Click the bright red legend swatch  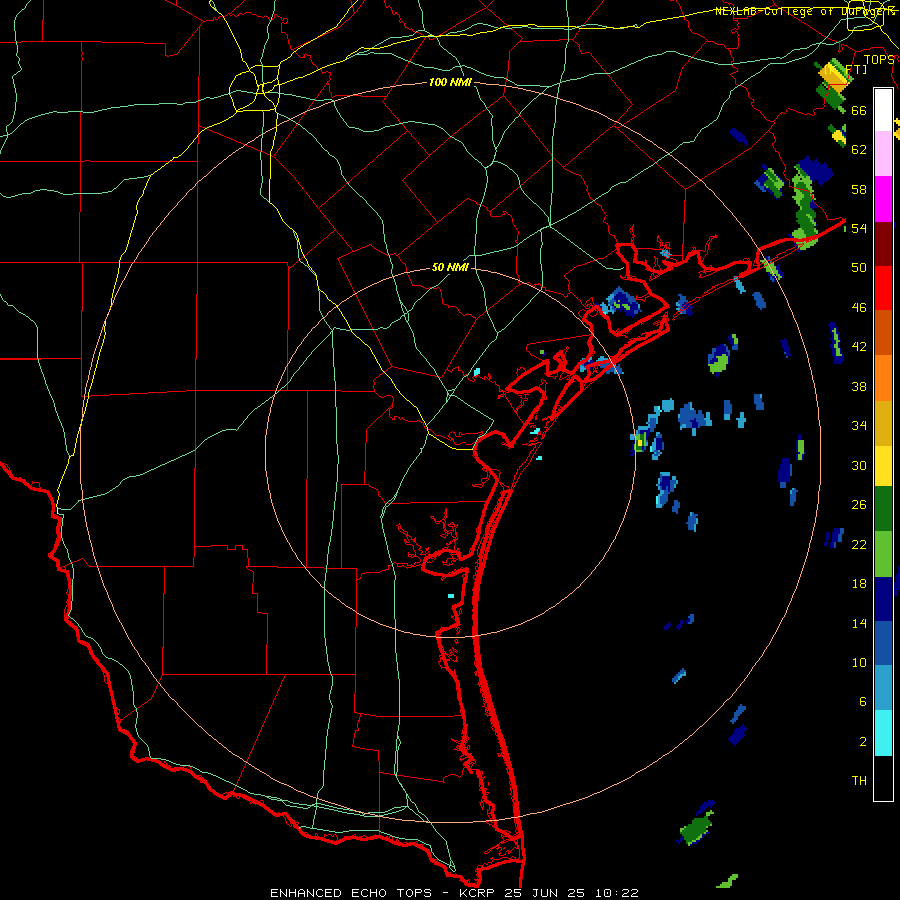click(x=883, y=288)
